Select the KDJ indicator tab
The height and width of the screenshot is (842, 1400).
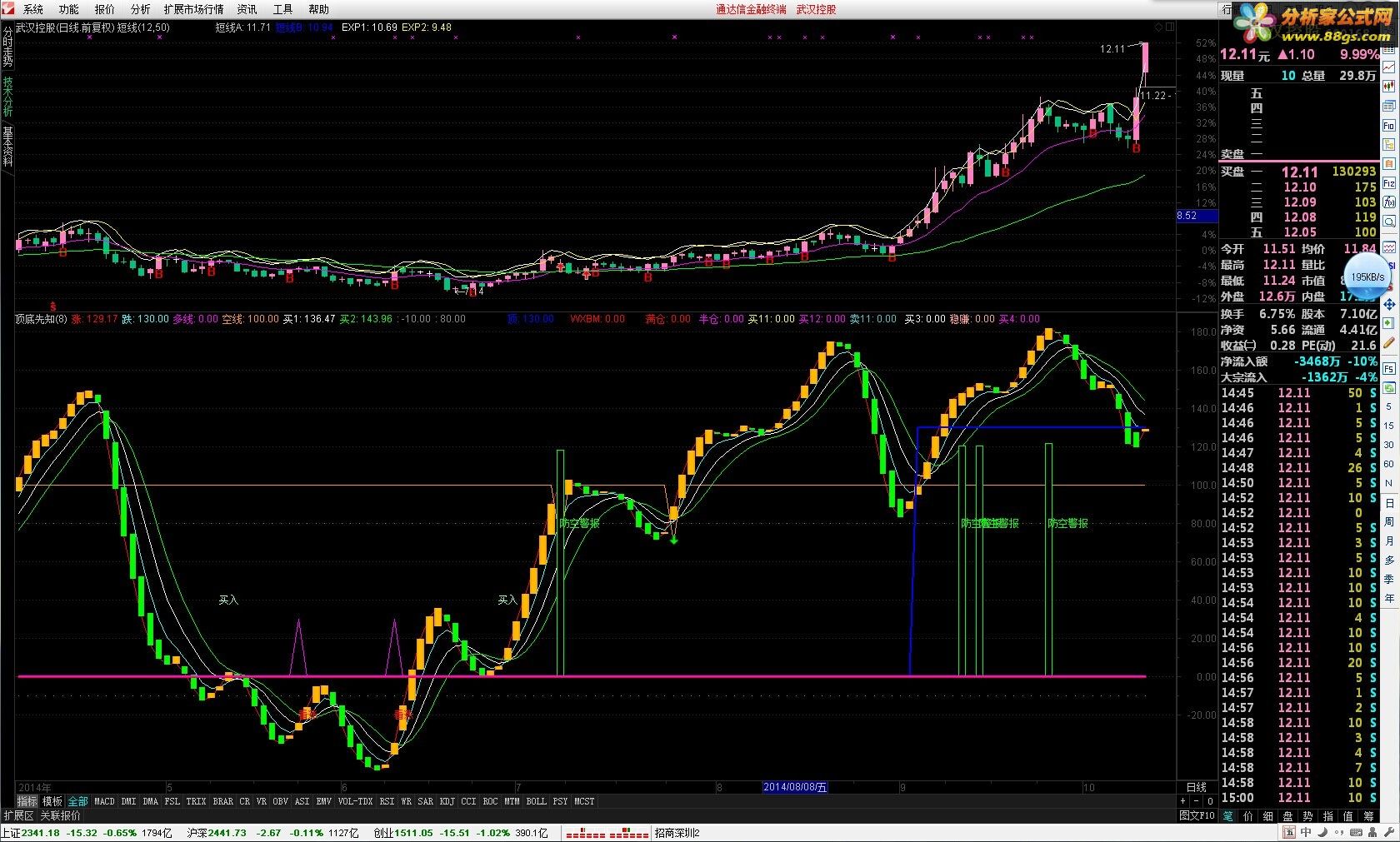447,801
